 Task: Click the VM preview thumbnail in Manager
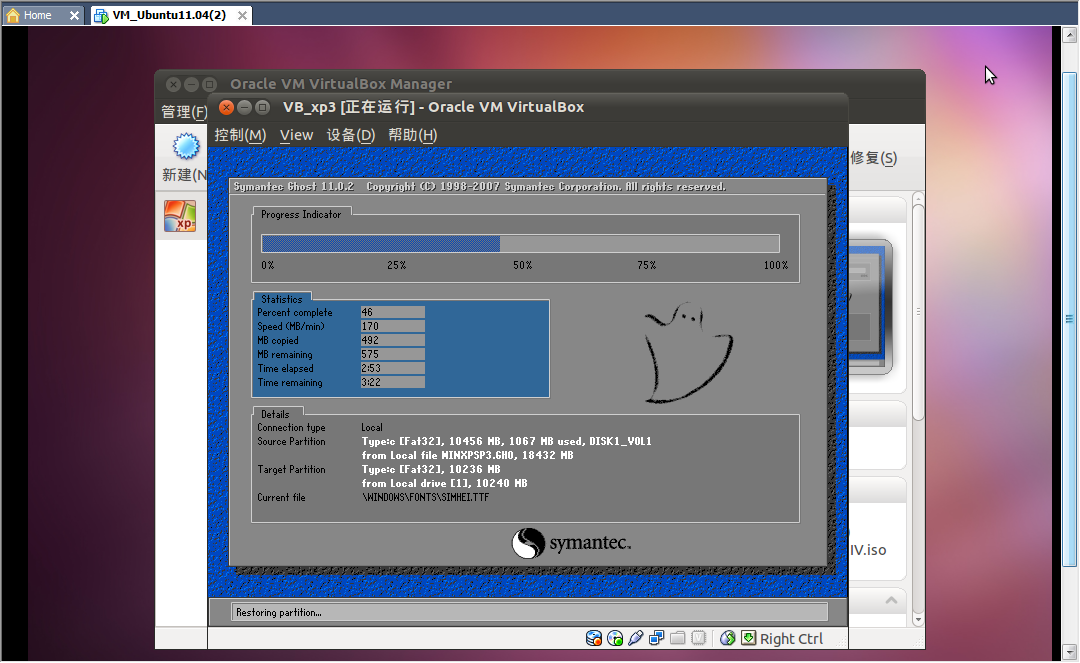(870, 306)
